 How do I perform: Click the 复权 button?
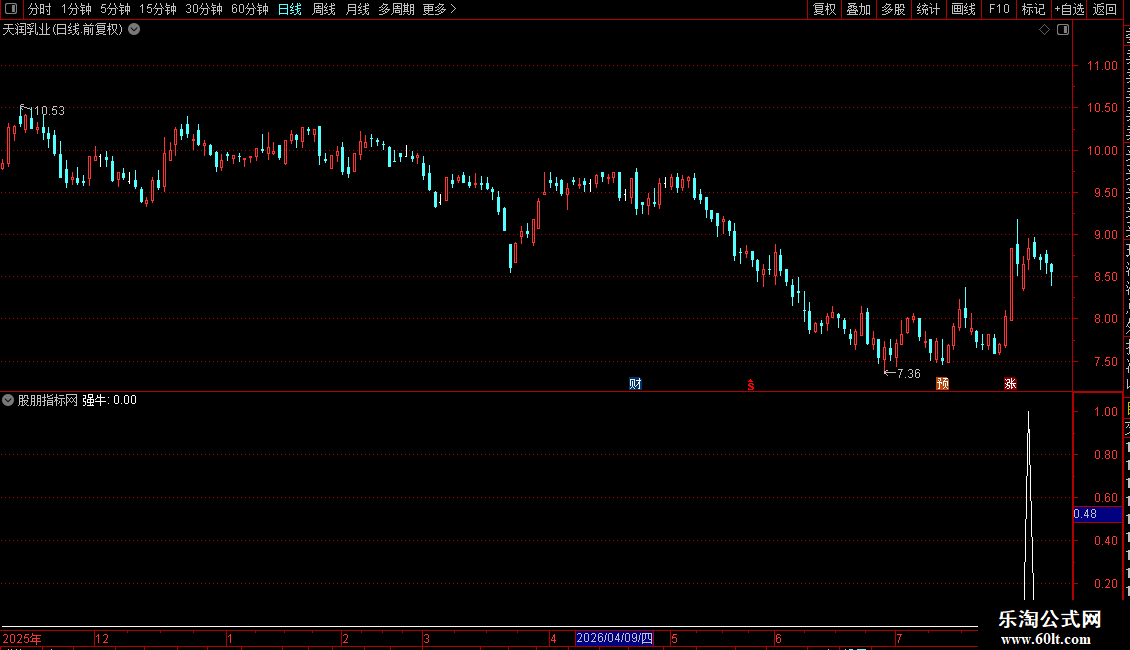click(x=824, y=9)
